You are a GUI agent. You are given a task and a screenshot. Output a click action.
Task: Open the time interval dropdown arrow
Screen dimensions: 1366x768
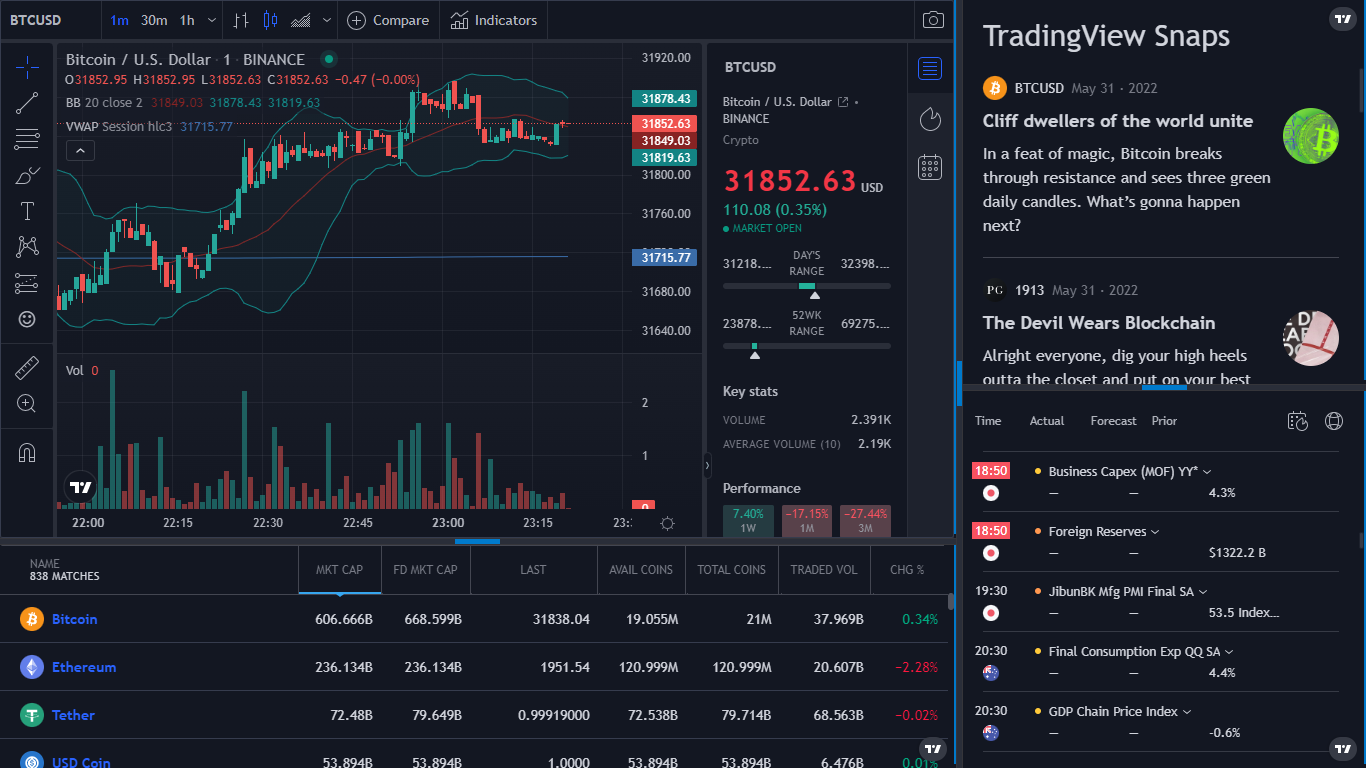tap(212, 20)
